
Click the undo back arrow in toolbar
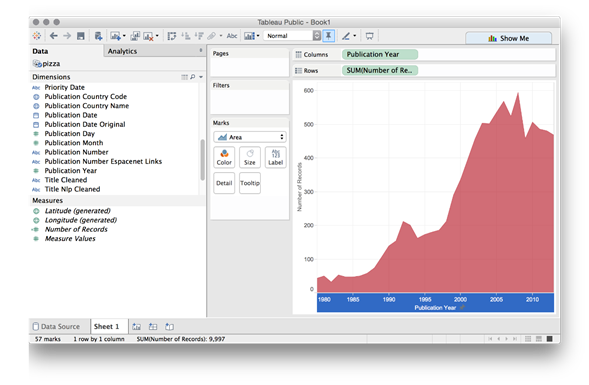(53, 36)
